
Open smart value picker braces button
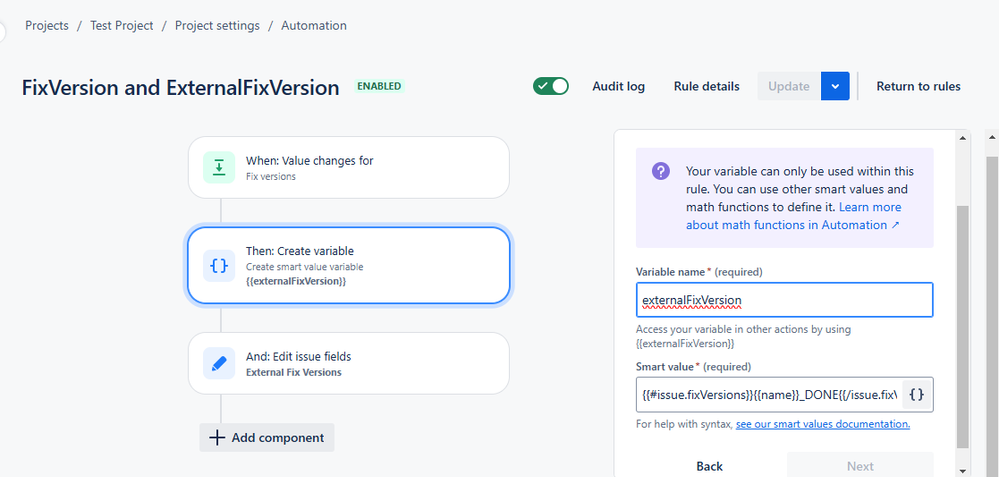[916, 395]
